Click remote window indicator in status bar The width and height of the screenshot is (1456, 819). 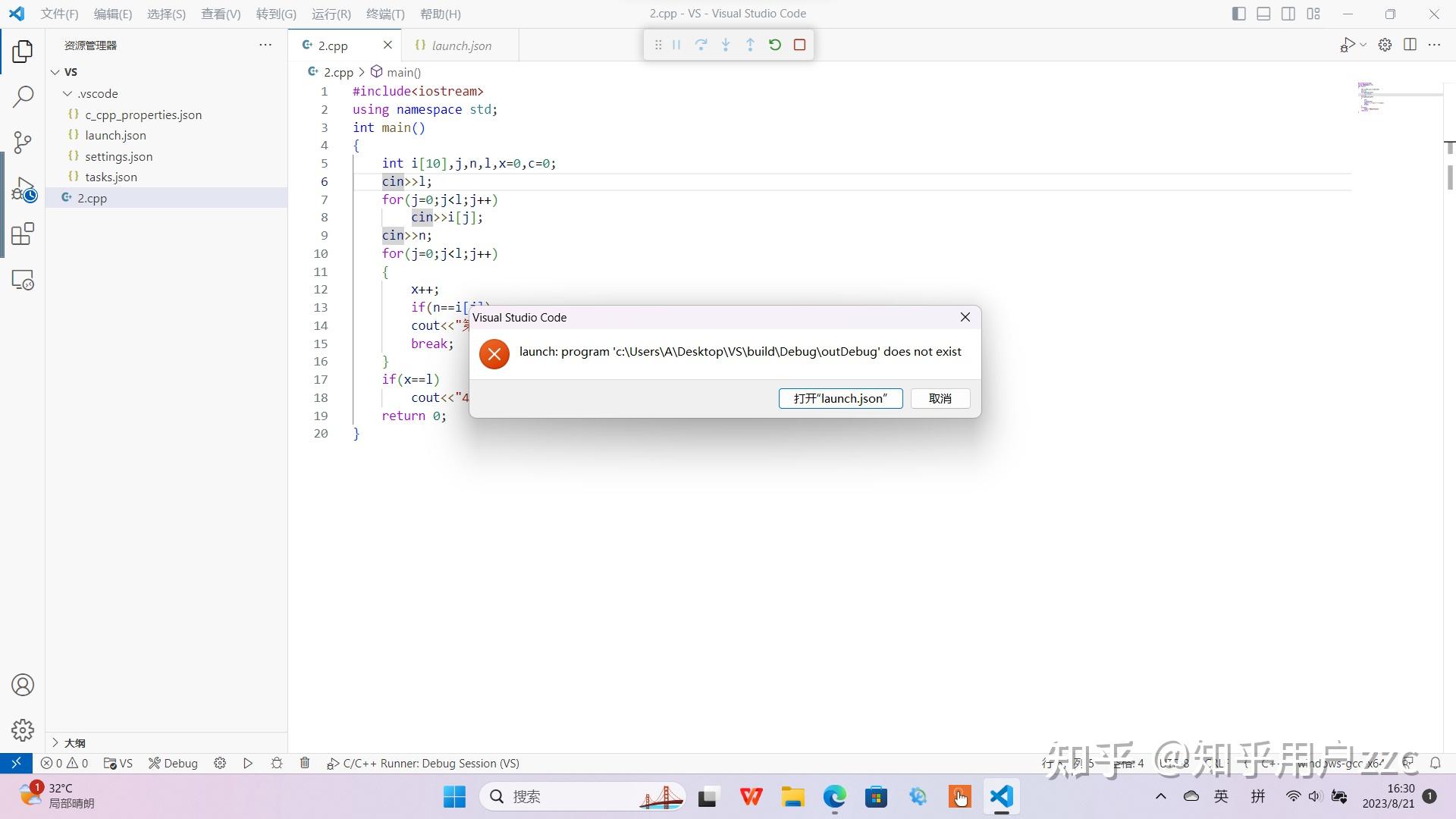coord(16,763)
